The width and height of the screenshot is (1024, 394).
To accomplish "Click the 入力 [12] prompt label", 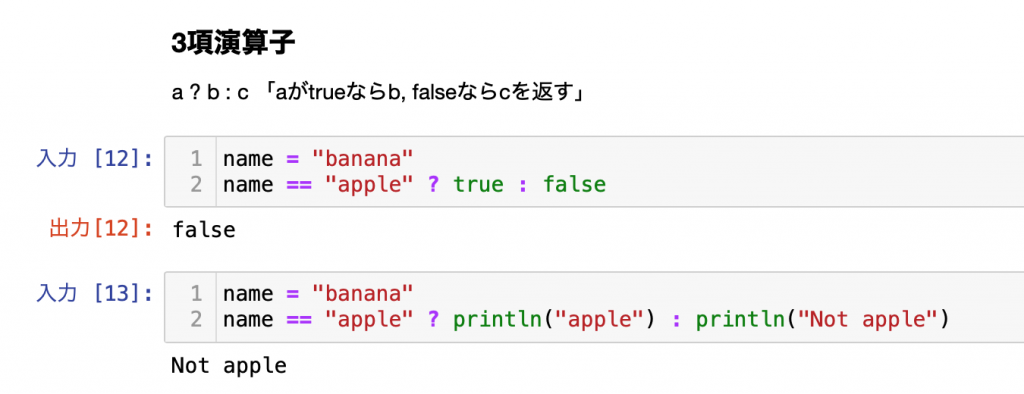I will (95, 159).
